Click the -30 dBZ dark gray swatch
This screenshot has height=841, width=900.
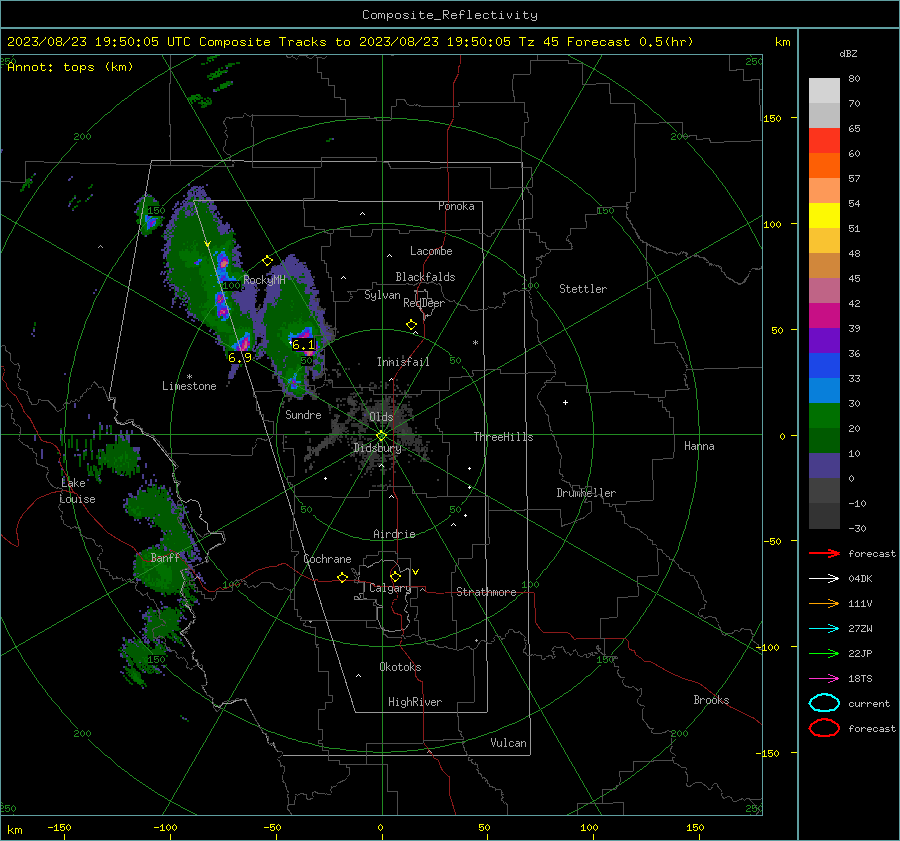(824, 516)
